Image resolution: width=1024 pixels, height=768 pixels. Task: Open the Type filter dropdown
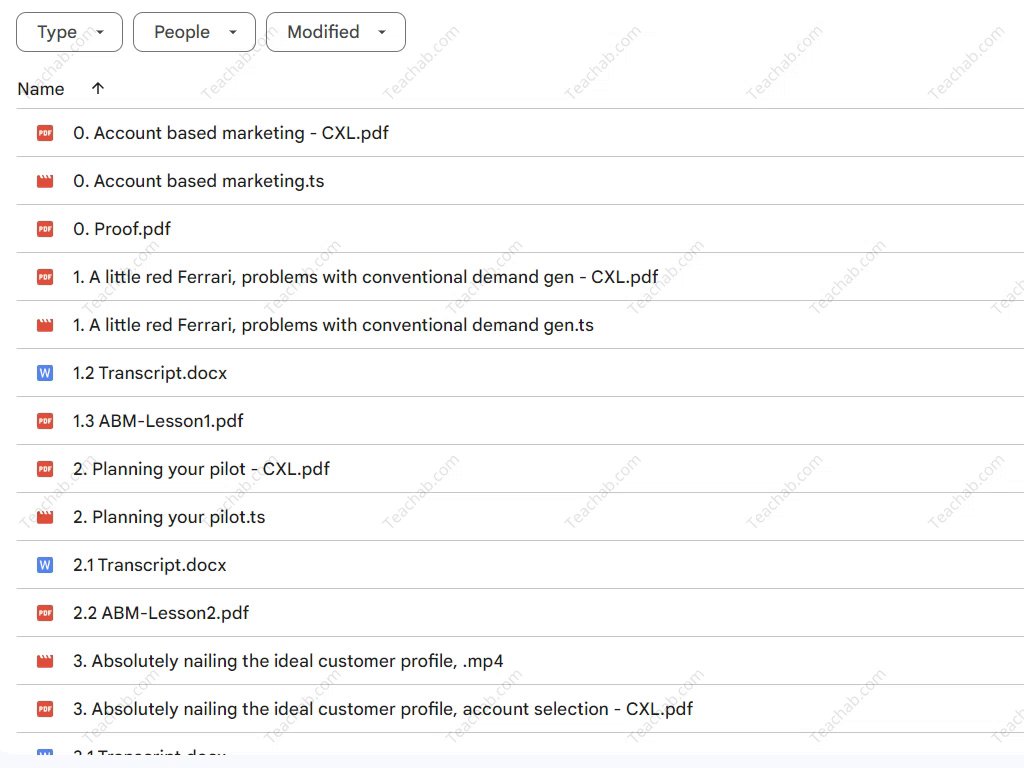(69, 32)
